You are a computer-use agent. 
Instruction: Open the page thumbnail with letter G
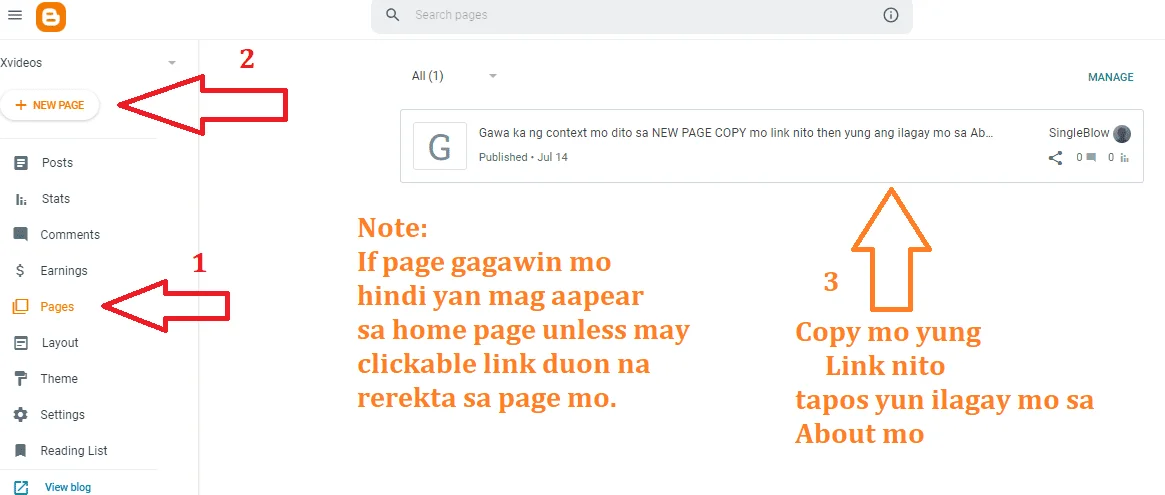440,146
